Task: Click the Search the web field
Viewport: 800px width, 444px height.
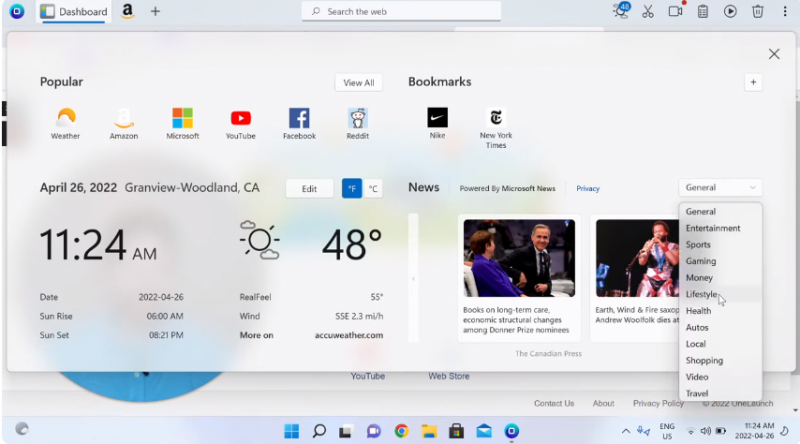Action: (400, 11)
